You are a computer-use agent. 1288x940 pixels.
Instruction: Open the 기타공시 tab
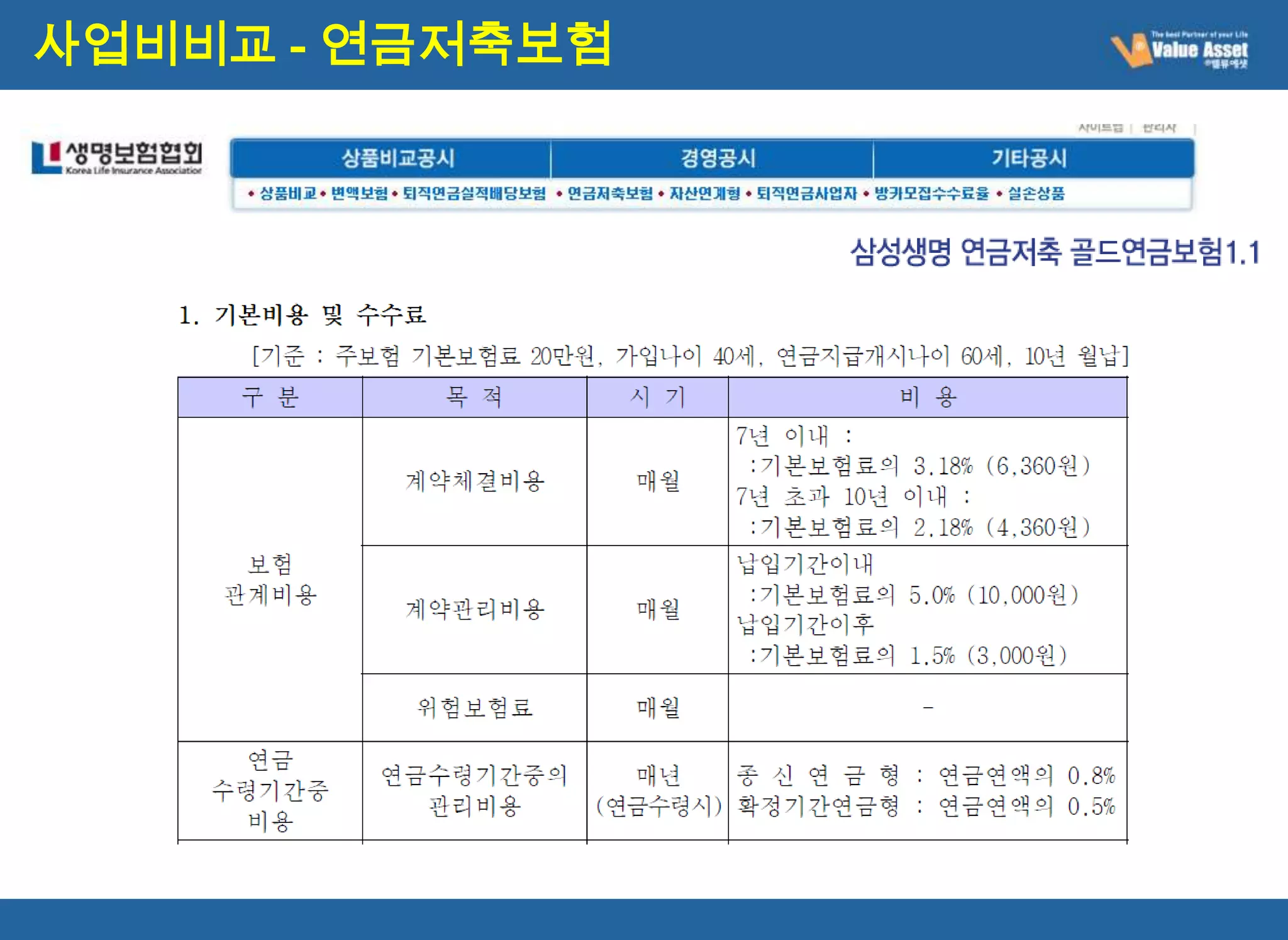pyautogui.click(x=1029, y=158)
